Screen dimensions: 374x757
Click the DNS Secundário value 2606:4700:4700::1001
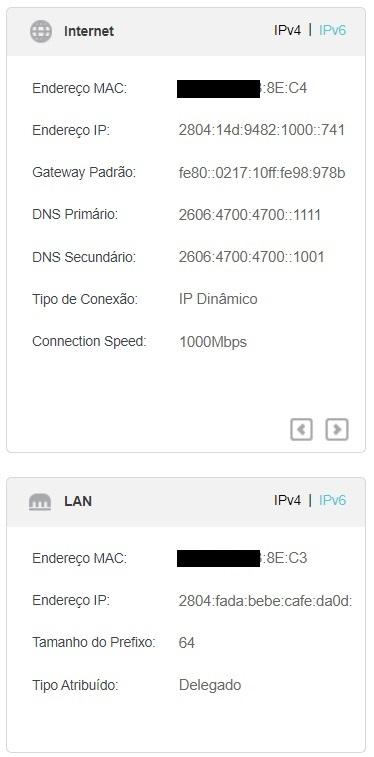point(251,257)
